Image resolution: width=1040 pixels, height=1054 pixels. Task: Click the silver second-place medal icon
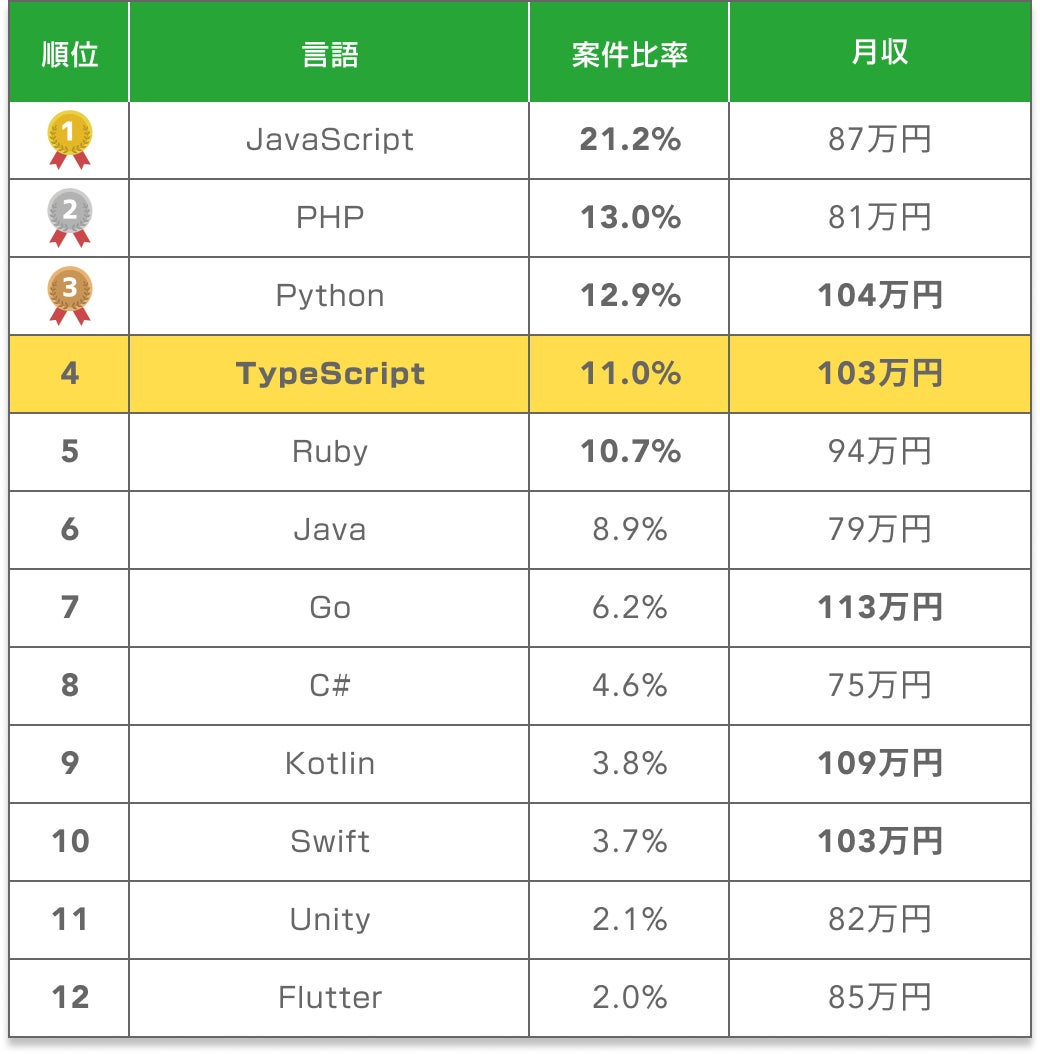pyautogui.click(x=70, y=217)
